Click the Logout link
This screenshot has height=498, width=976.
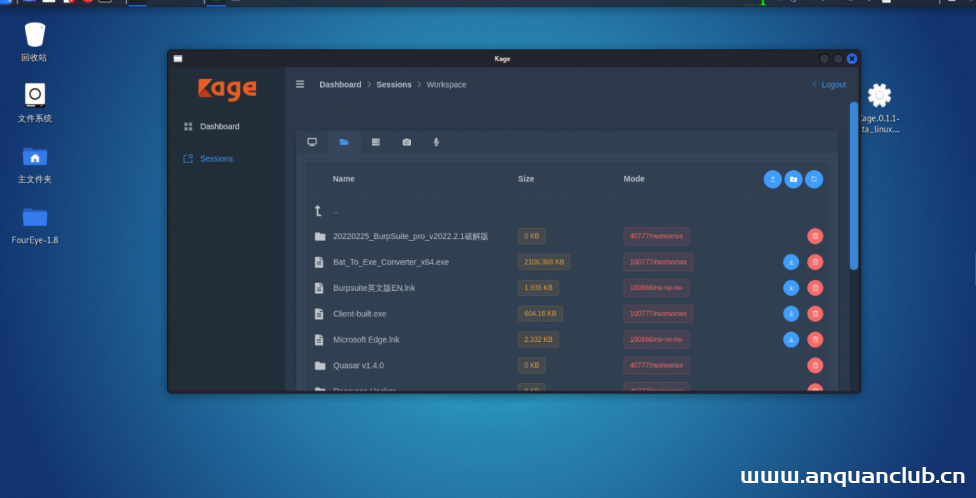tap(833, 85)
